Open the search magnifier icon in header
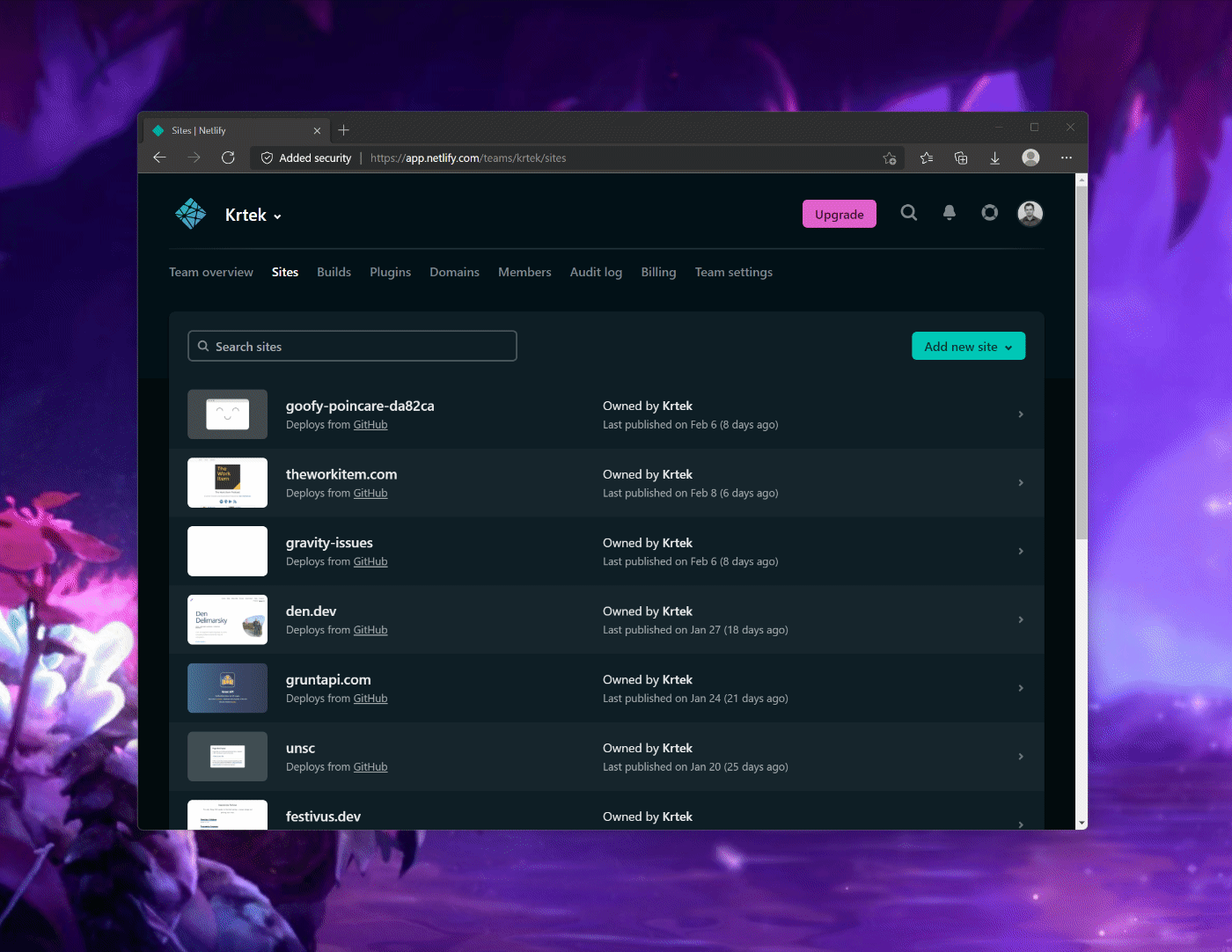This screenshot has height=952, width=1232. tap(909, 213)
